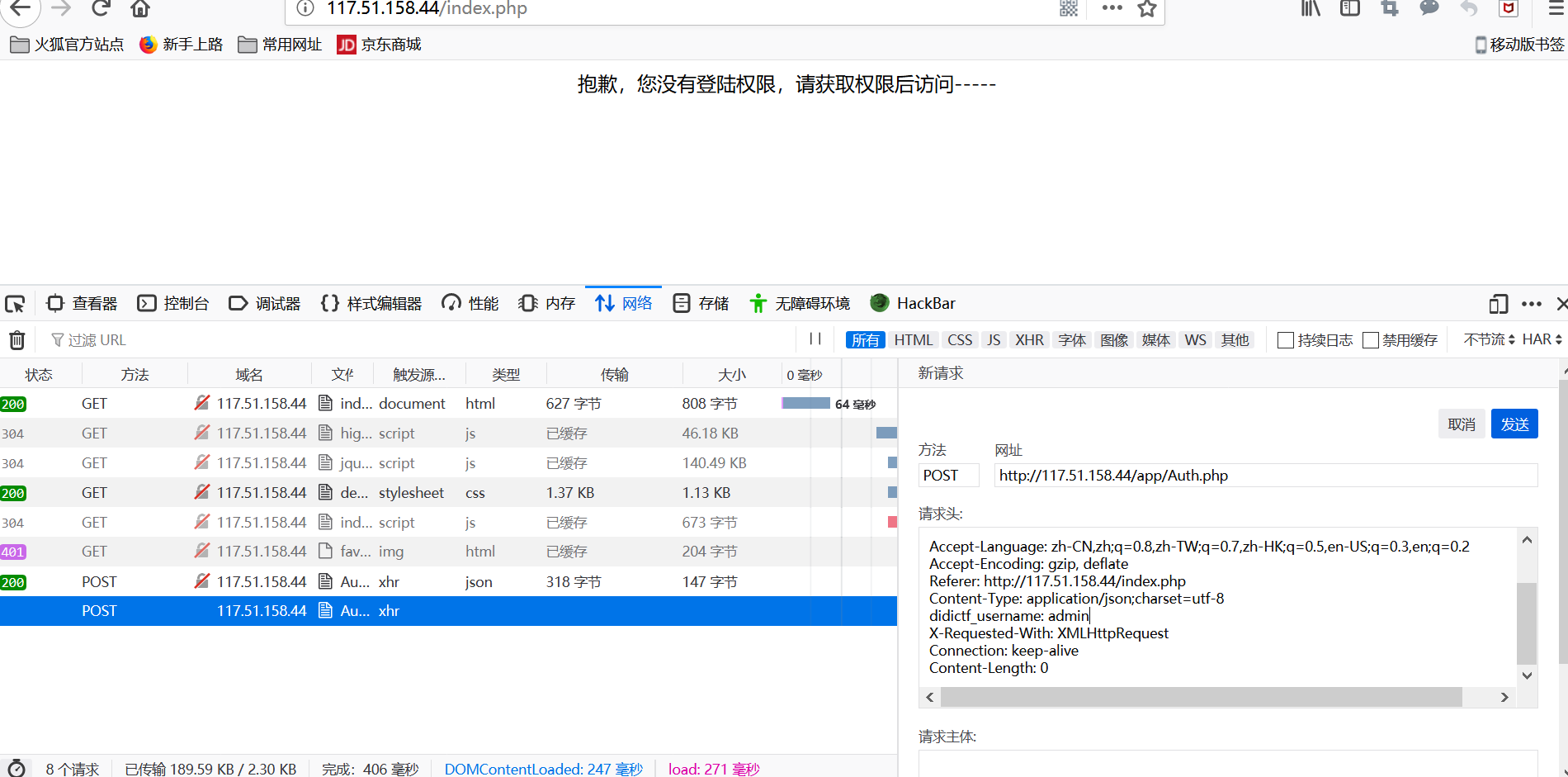Open the page actions menu in address bar
The width and height of the screenshot is (1568, 777).
pyautogui.click(x=1112, y=9)
